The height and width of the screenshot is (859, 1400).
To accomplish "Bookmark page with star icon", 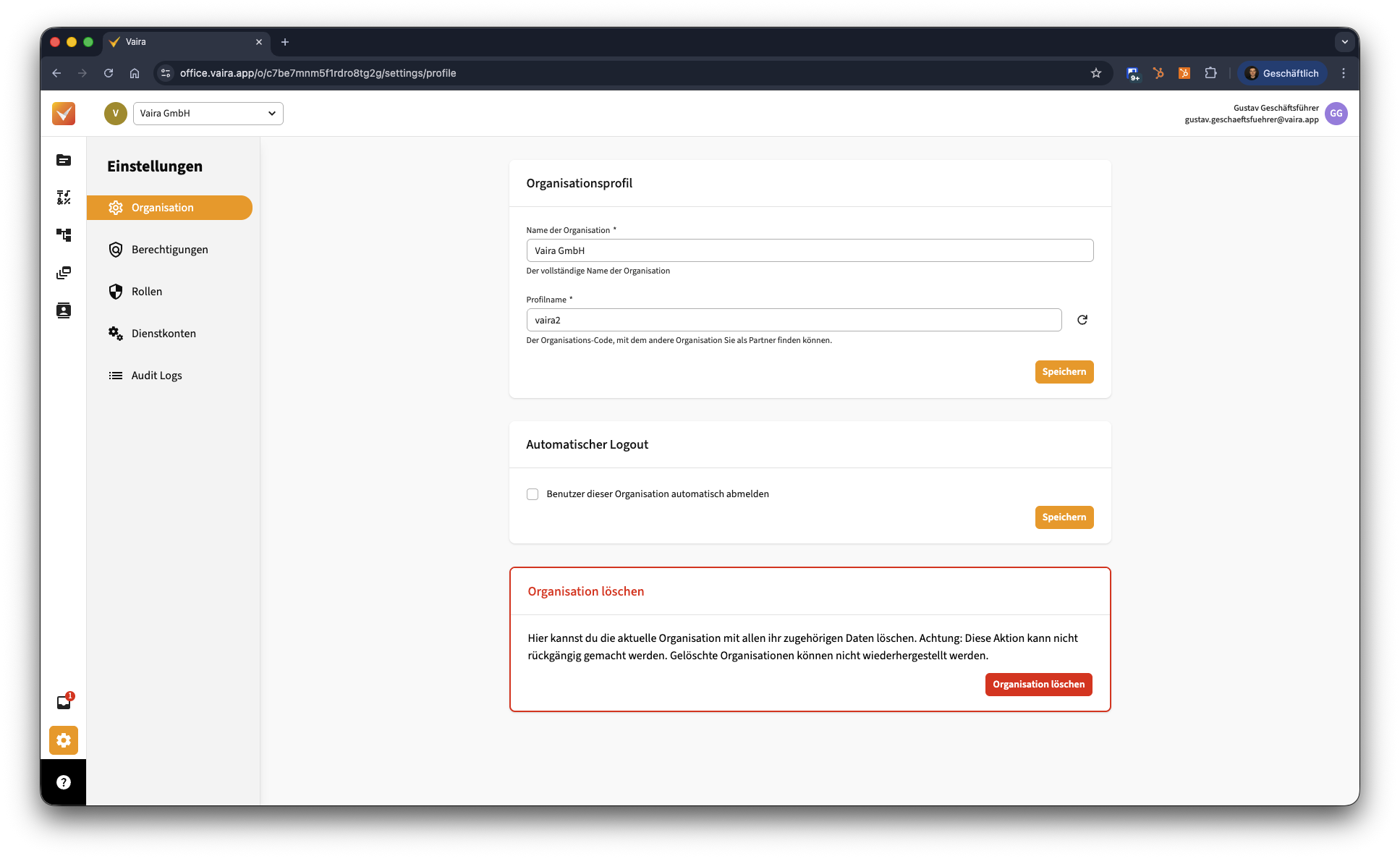I will [1096, 73].
